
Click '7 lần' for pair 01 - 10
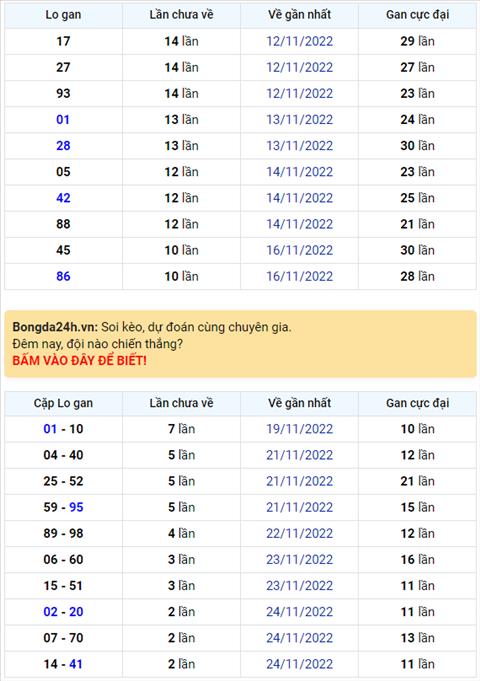[182, 429]
